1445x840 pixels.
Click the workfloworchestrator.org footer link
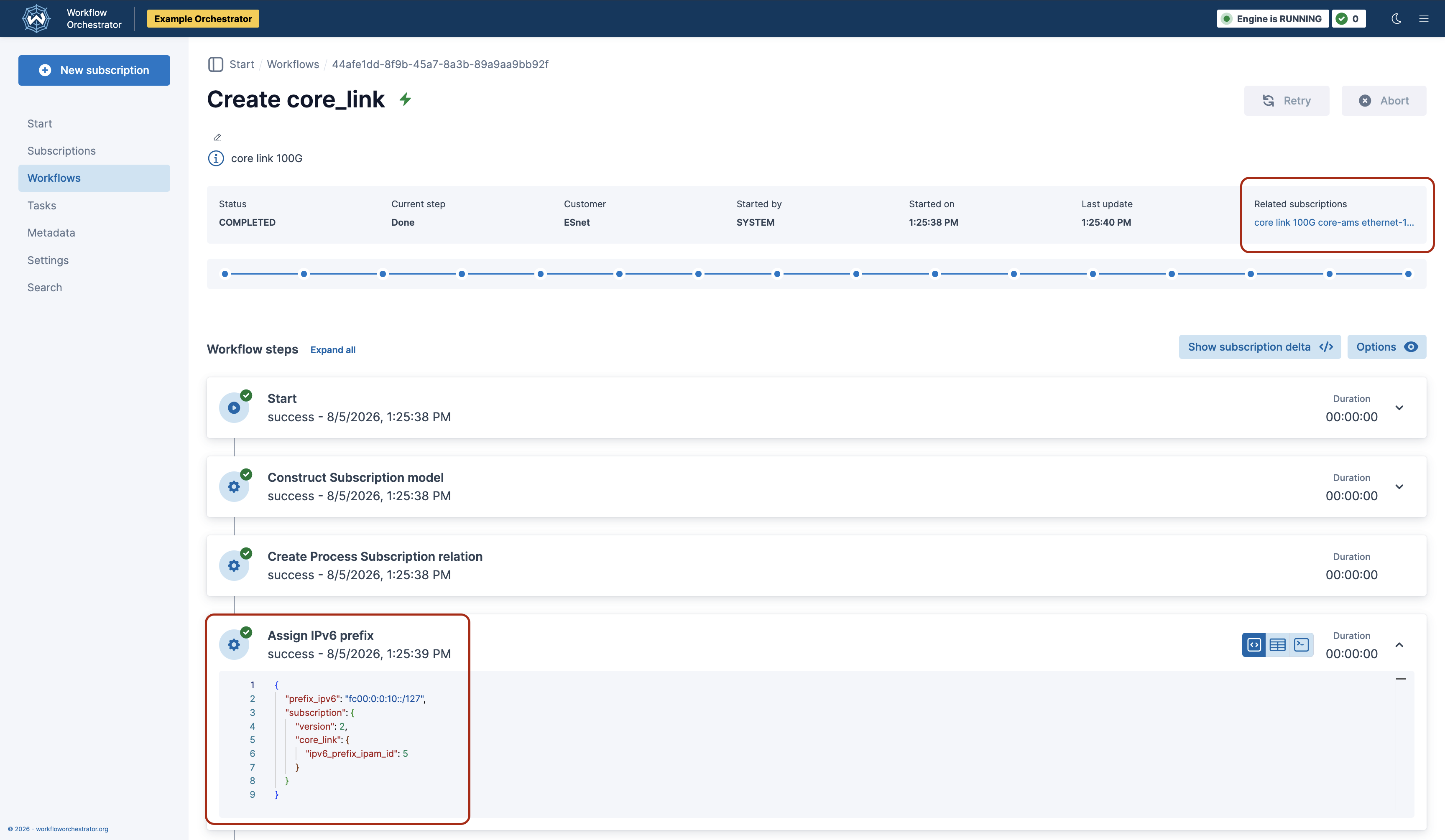tap(71, 829)
